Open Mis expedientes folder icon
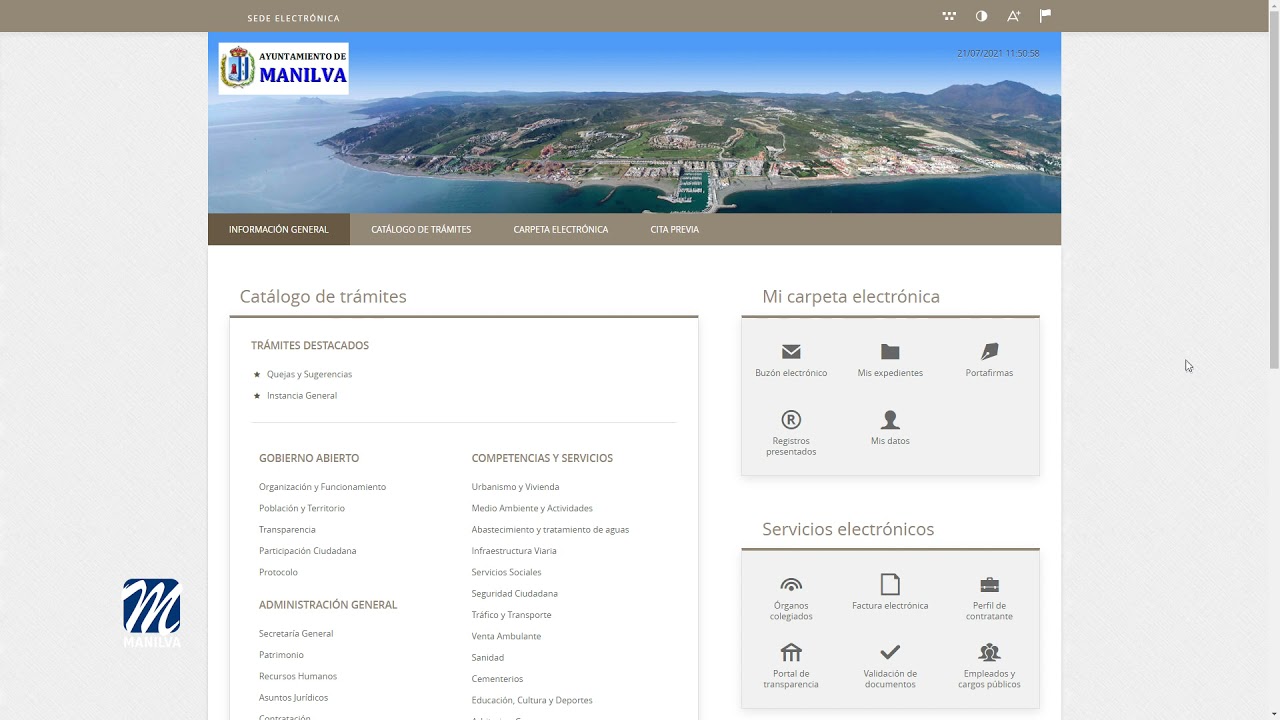Screen dimensions: 1280x720 click(890, 352)
